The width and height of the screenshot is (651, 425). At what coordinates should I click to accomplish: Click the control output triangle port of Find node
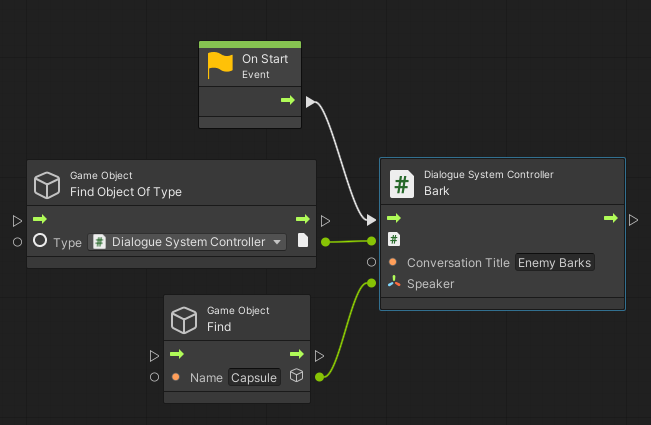(319, 356)
